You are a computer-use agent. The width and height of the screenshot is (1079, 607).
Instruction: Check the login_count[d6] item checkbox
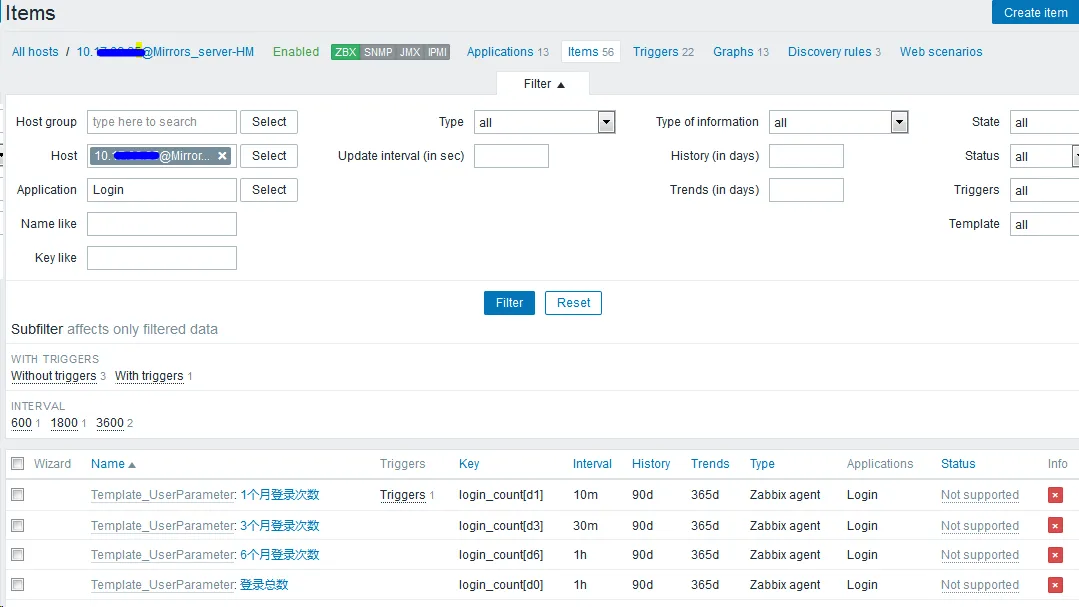[x=18, y=555]
